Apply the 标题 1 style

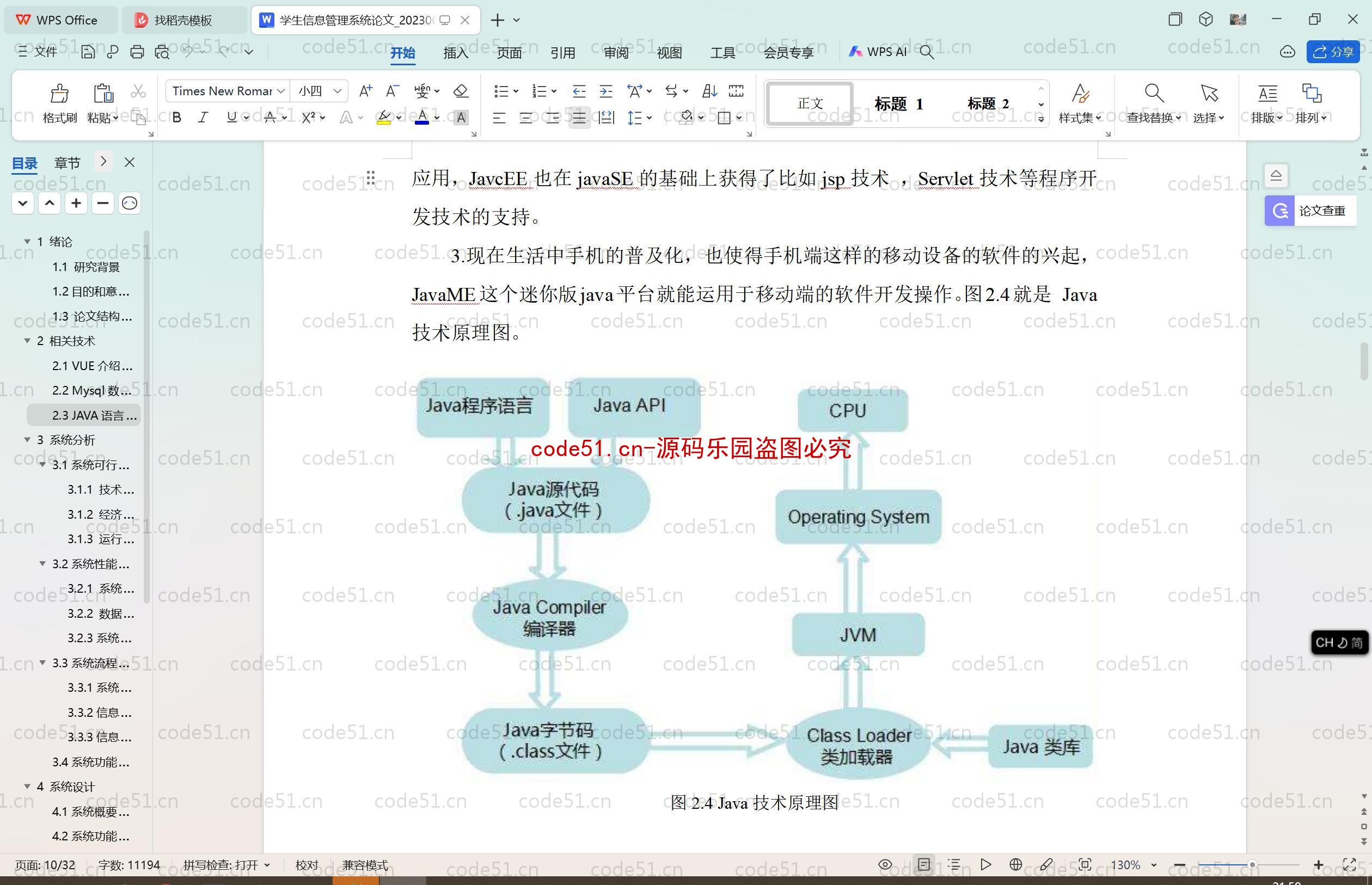898,104
